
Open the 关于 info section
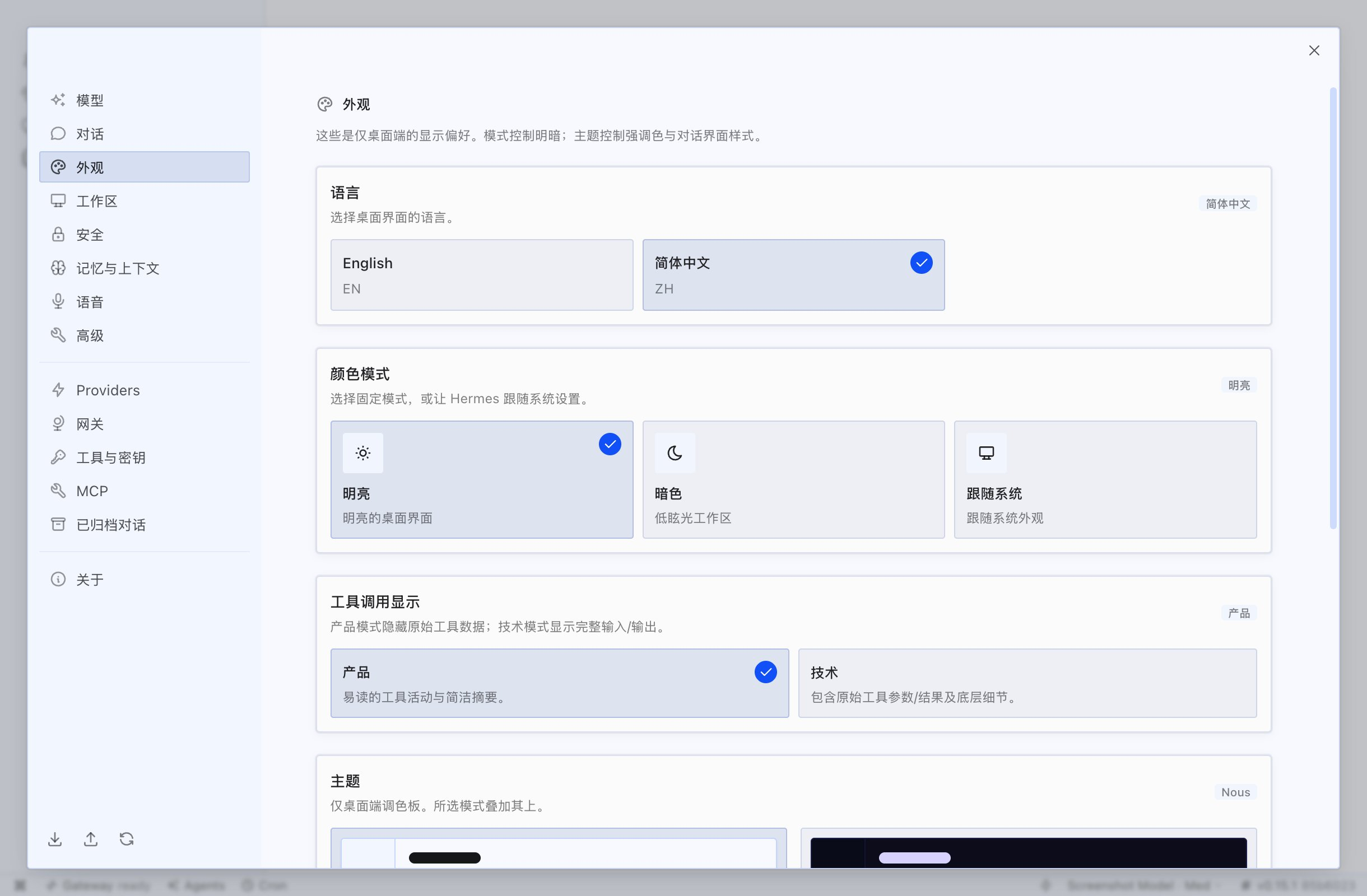[144, 580]
